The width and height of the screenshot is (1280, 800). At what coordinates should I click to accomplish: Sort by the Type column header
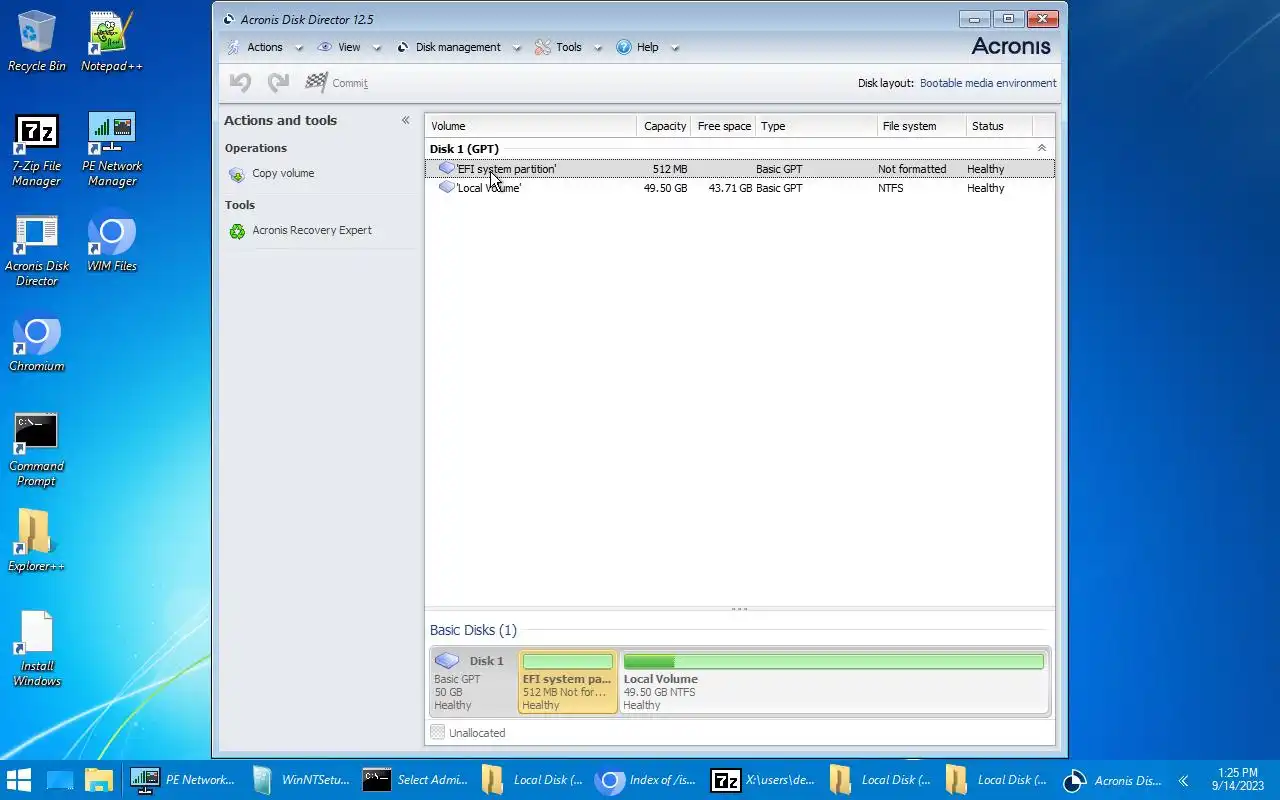coord(816,126)
